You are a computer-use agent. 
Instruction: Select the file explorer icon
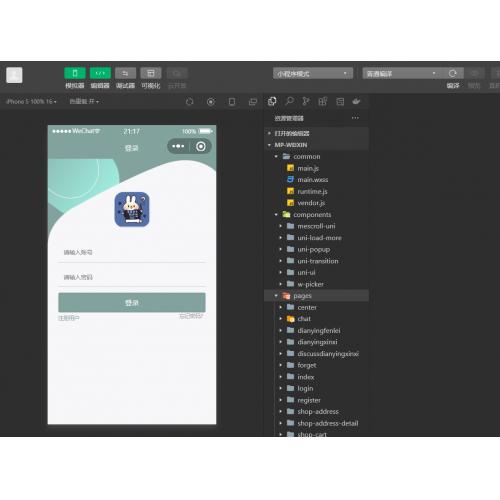pos(272,101)
